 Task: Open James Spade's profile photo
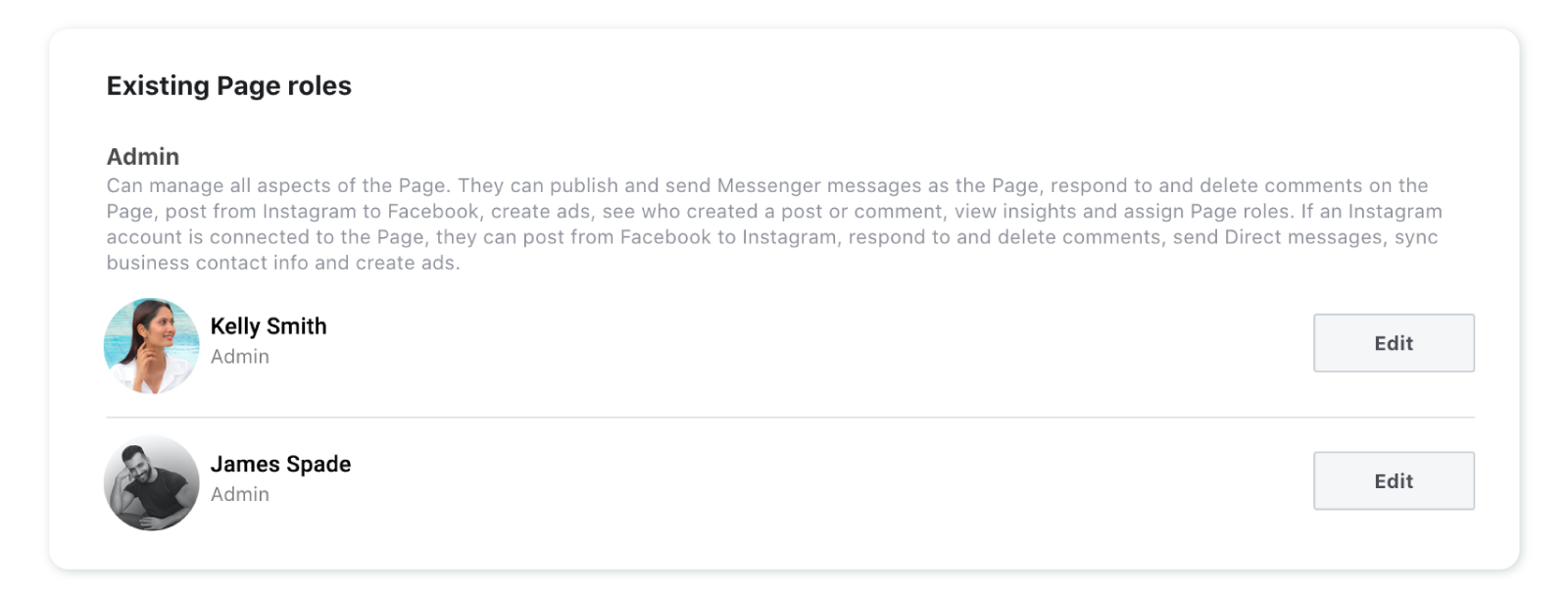coord(152,483)
